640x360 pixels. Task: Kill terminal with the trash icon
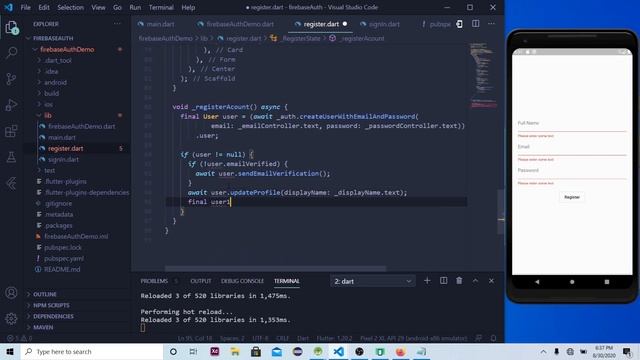tap(459, 281)
